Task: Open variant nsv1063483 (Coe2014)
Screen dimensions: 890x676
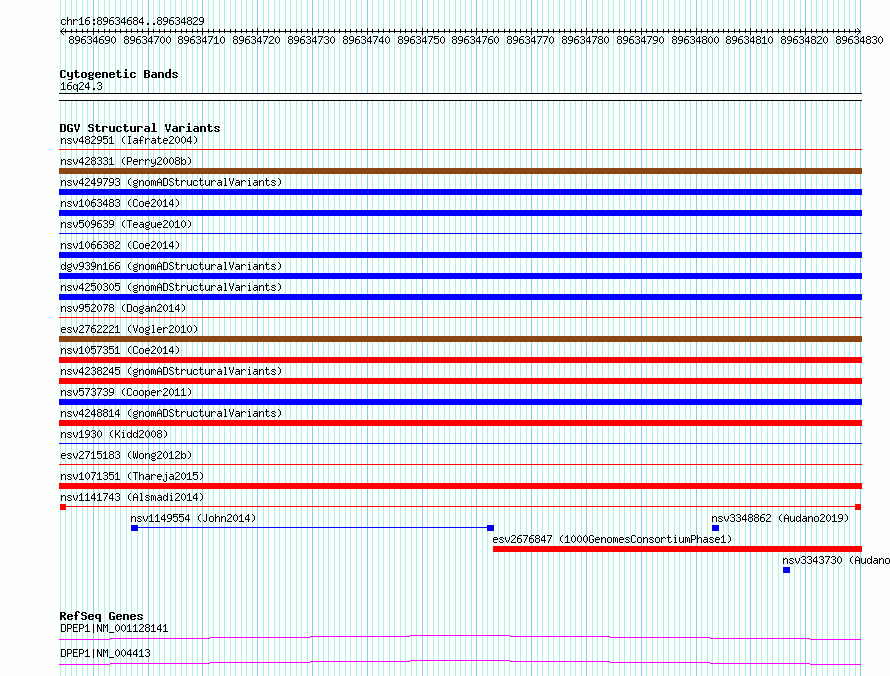Action: 120,203
